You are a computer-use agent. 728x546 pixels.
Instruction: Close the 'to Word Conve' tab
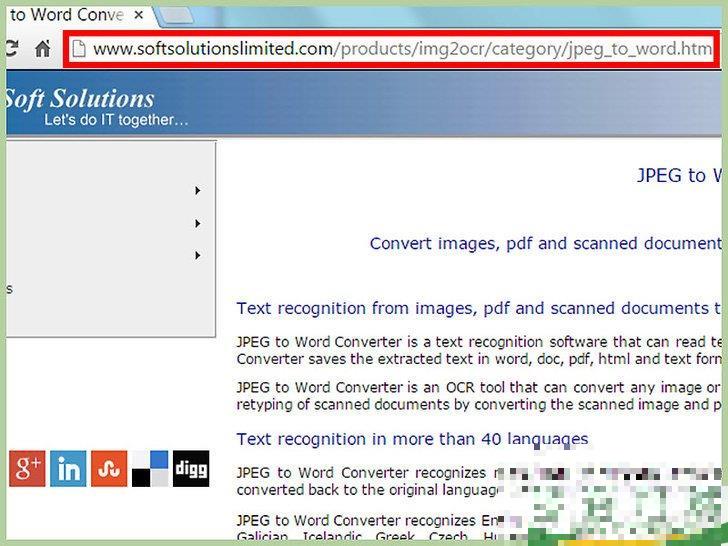[x=138, y=15]
